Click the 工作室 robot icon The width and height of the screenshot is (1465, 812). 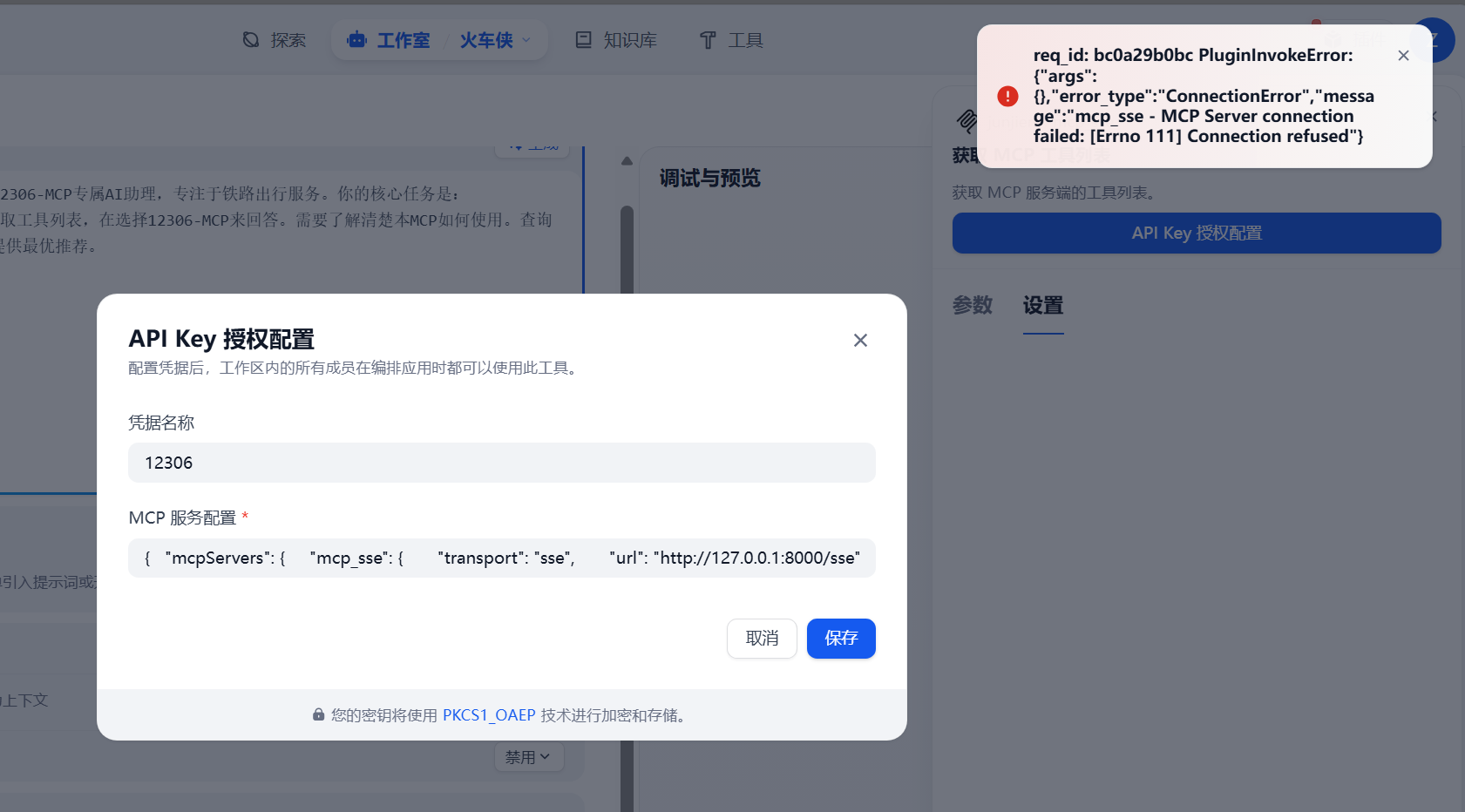356,40
